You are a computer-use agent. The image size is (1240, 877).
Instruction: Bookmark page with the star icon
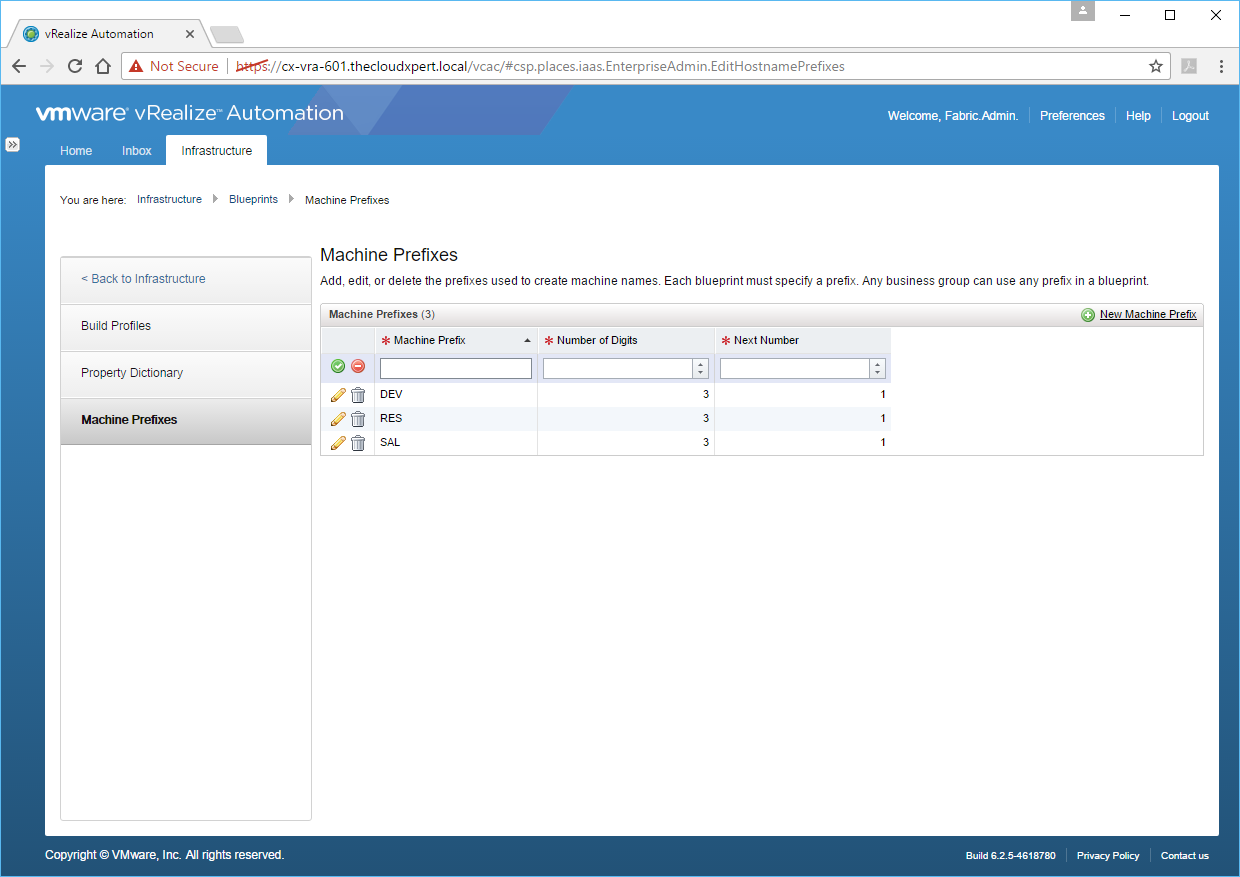[1156, 67]
